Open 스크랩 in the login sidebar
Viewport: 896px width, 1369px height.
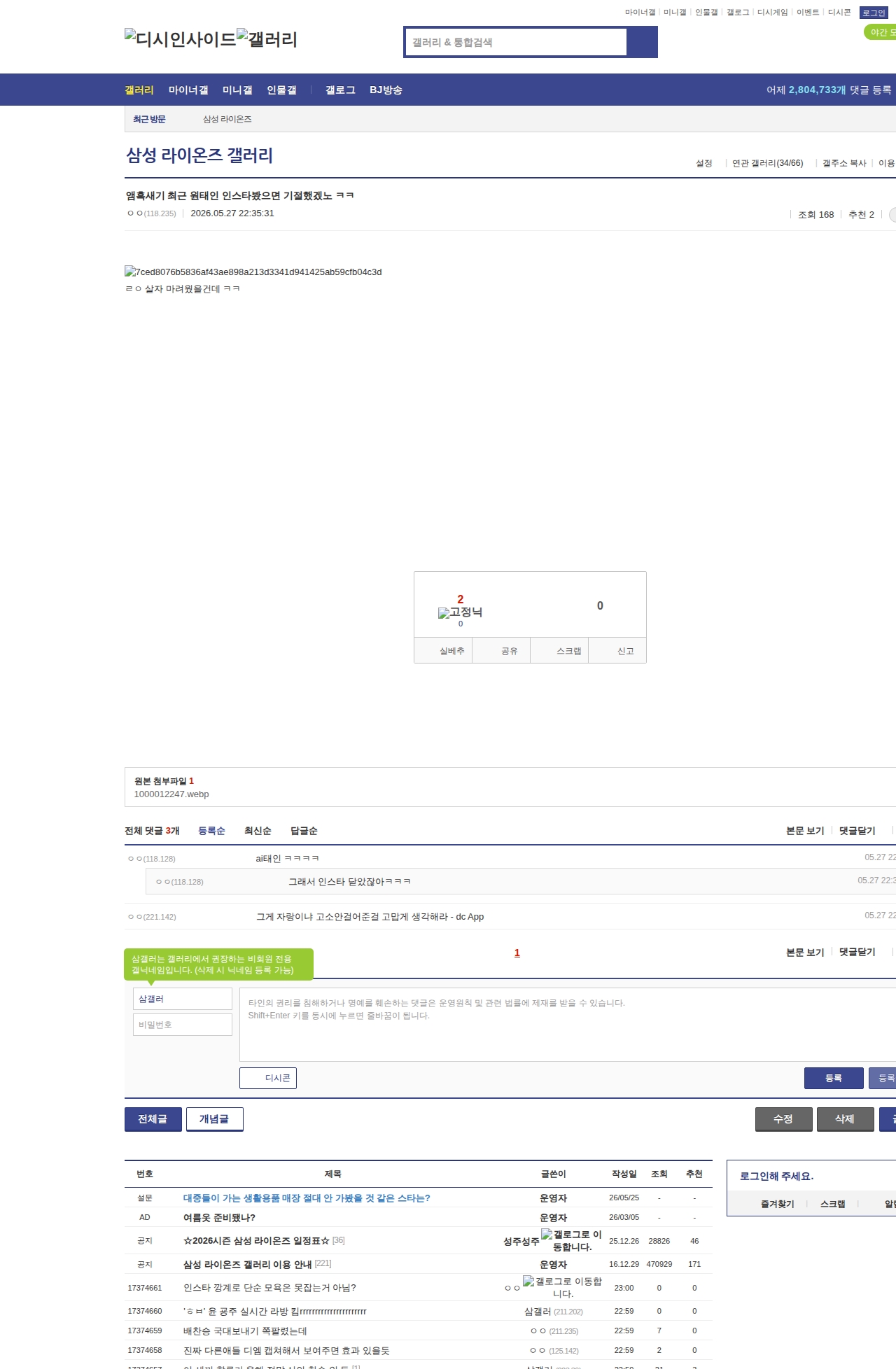pyautogui.click(x=832, y=1204)
